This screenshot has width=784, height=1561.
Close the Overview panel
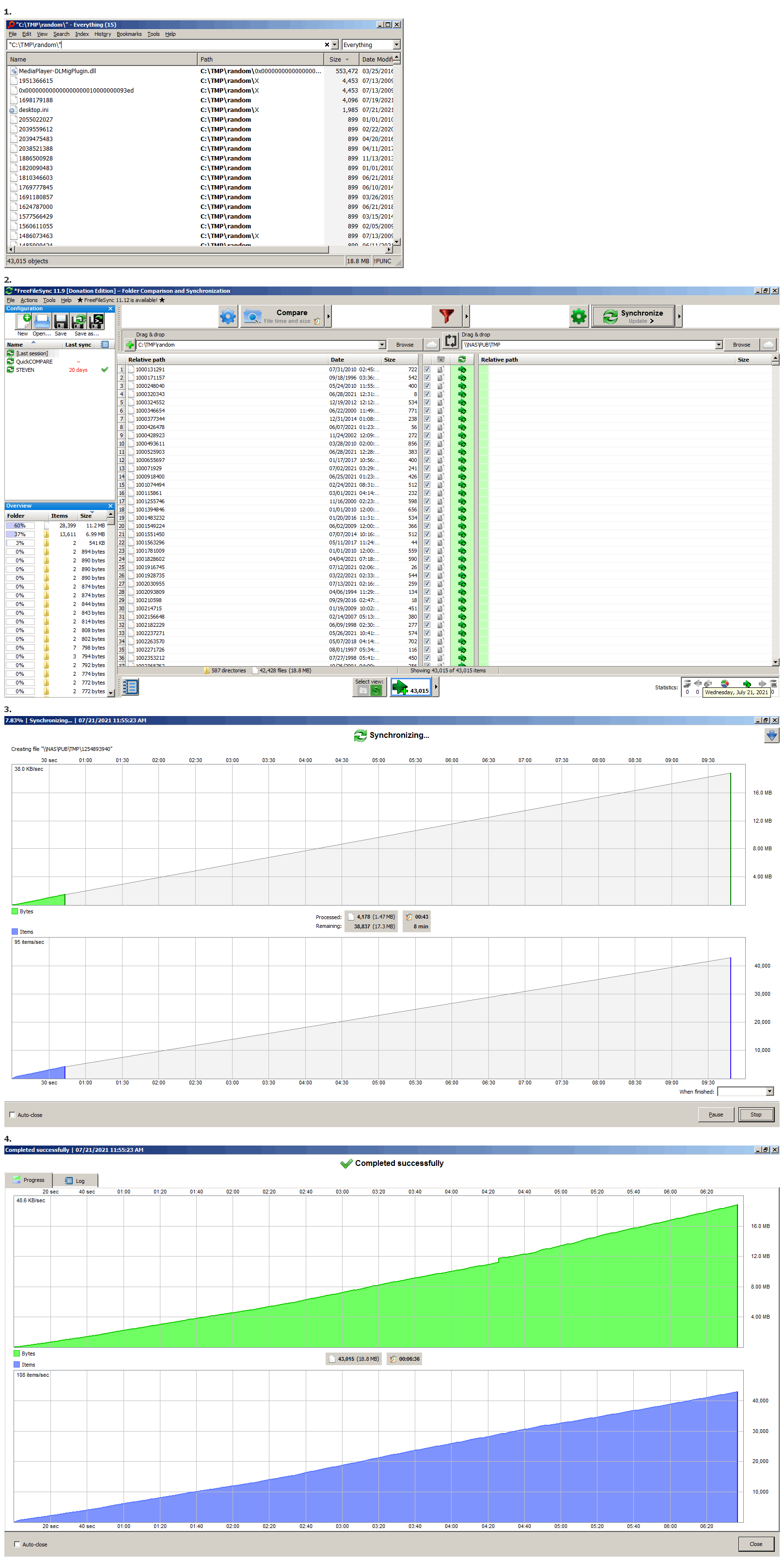click(110, 506)
